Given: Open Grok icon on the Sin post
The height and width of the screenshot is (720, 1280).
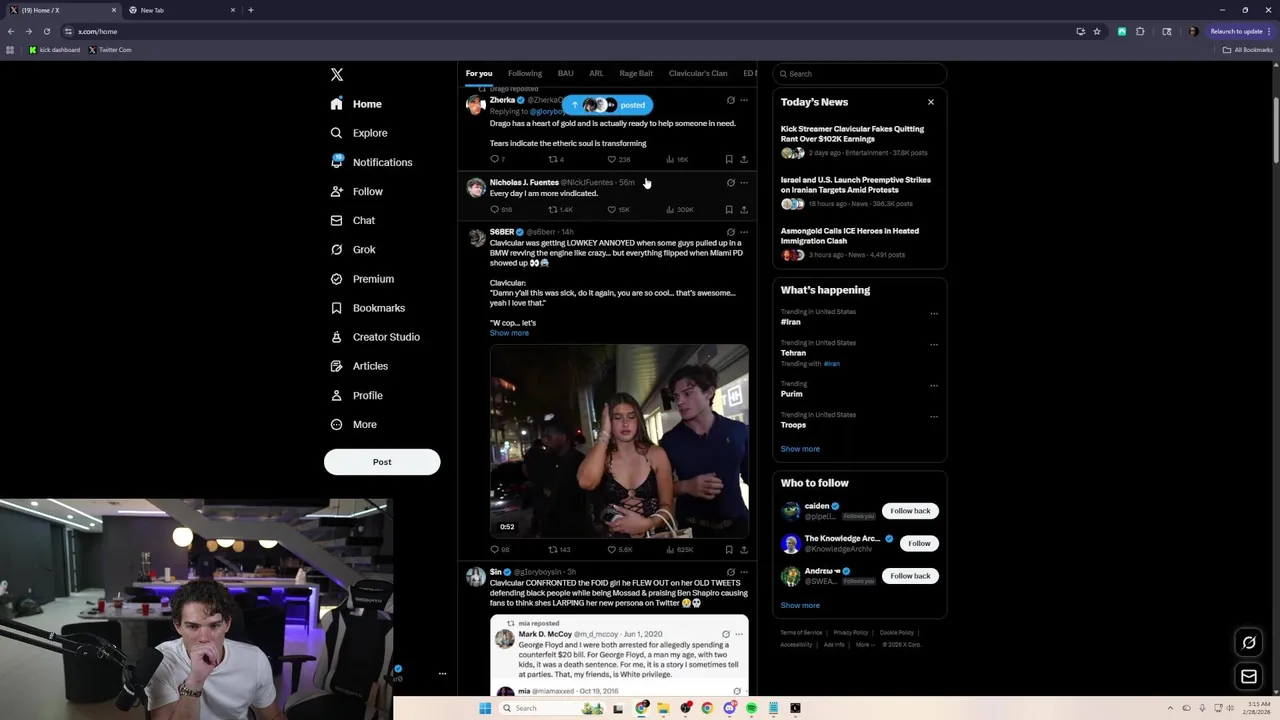Looking at the screenshot, I should point(730,572).
